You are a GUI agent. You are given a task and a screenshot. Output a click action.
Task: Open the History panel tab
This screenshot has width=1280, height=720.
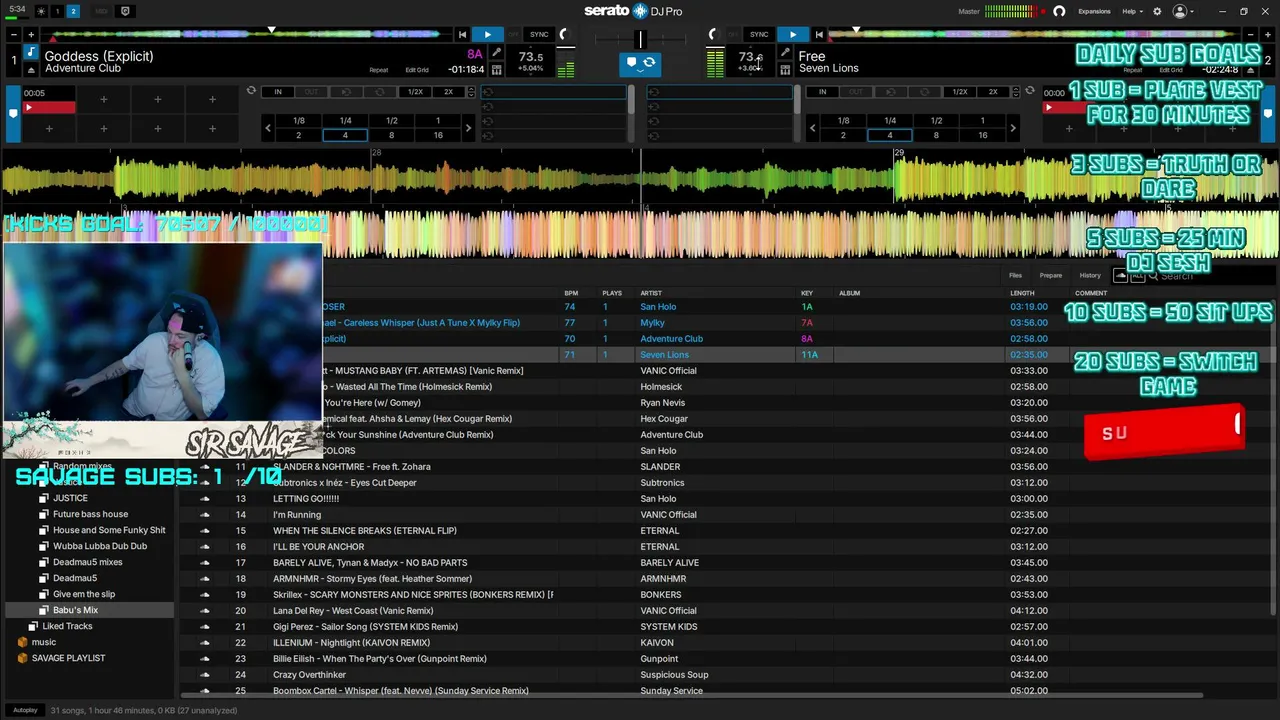(1090, 275)
